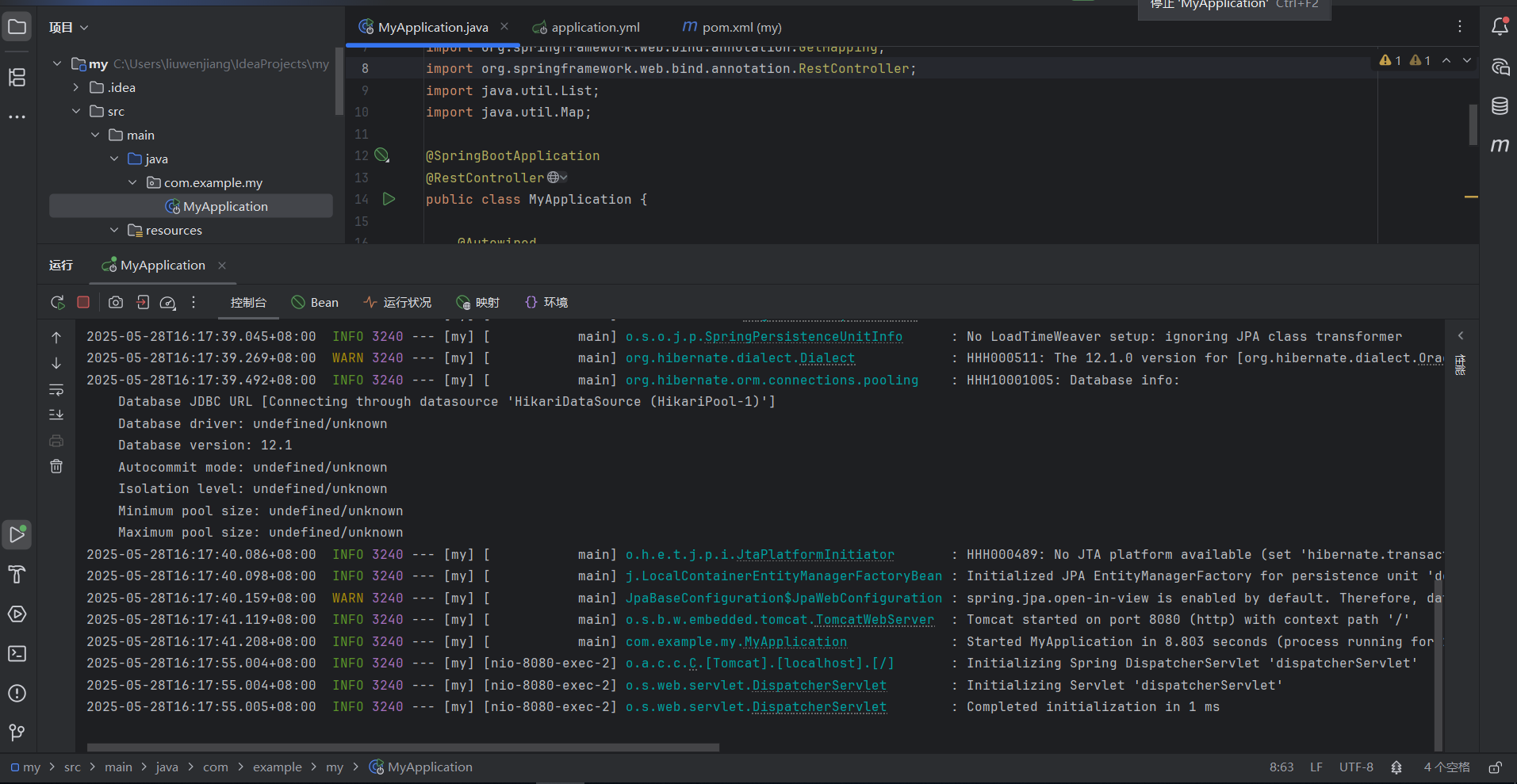This screenshot has width=1517, height=784.
Task: Open the Structure tool window
Action: pos(17,77)
